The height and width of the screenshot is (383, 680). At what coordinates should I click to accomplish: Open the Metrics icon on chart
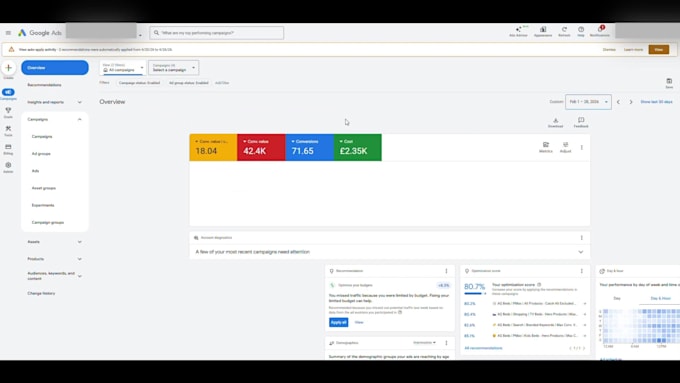tap(546, 145)
